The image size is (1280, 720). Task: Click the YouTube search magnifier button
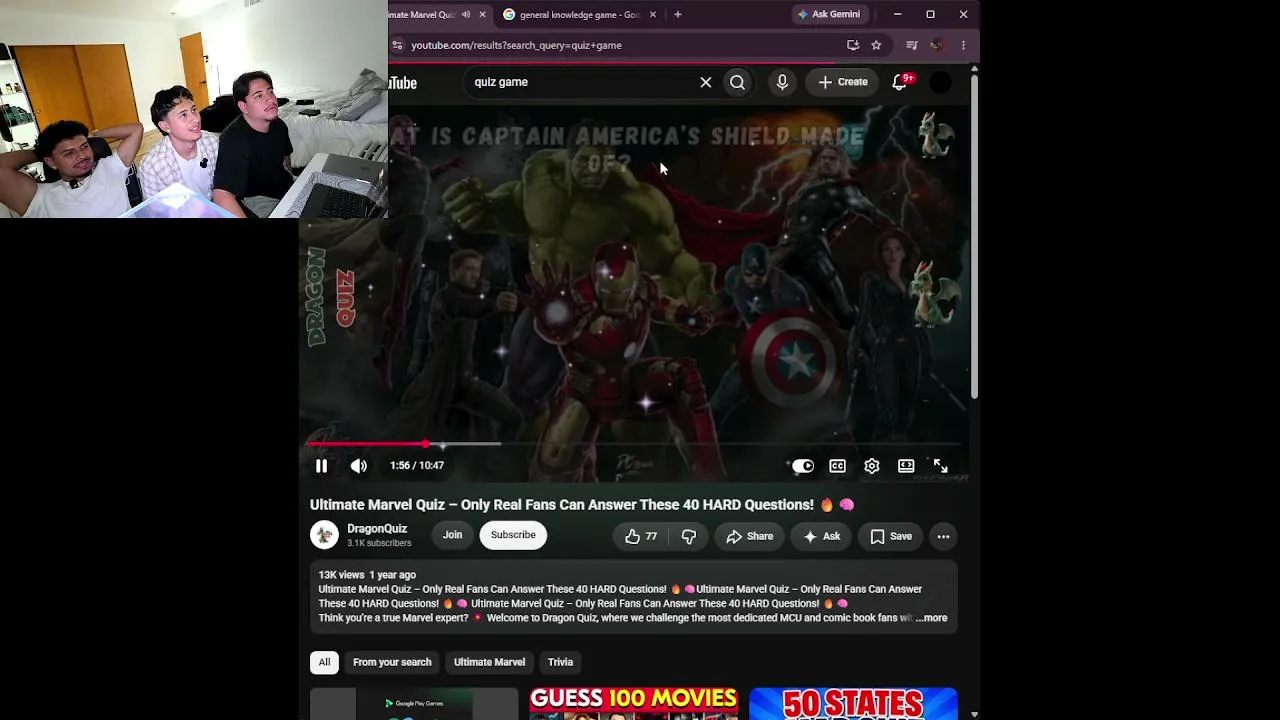pyautogui.click(x=737, y=82)
